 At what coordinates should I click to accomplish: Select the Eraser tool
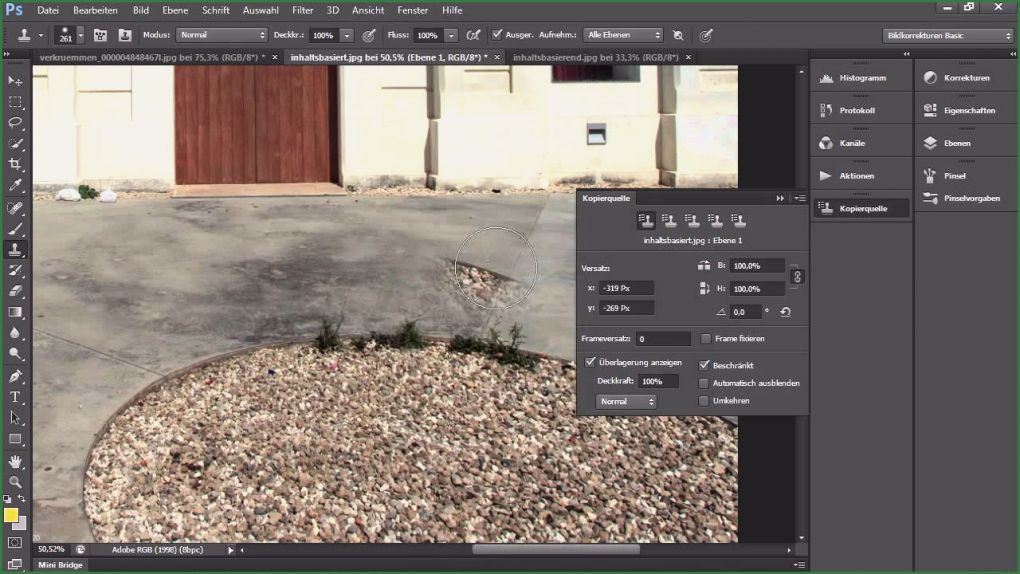coord(15,292)
